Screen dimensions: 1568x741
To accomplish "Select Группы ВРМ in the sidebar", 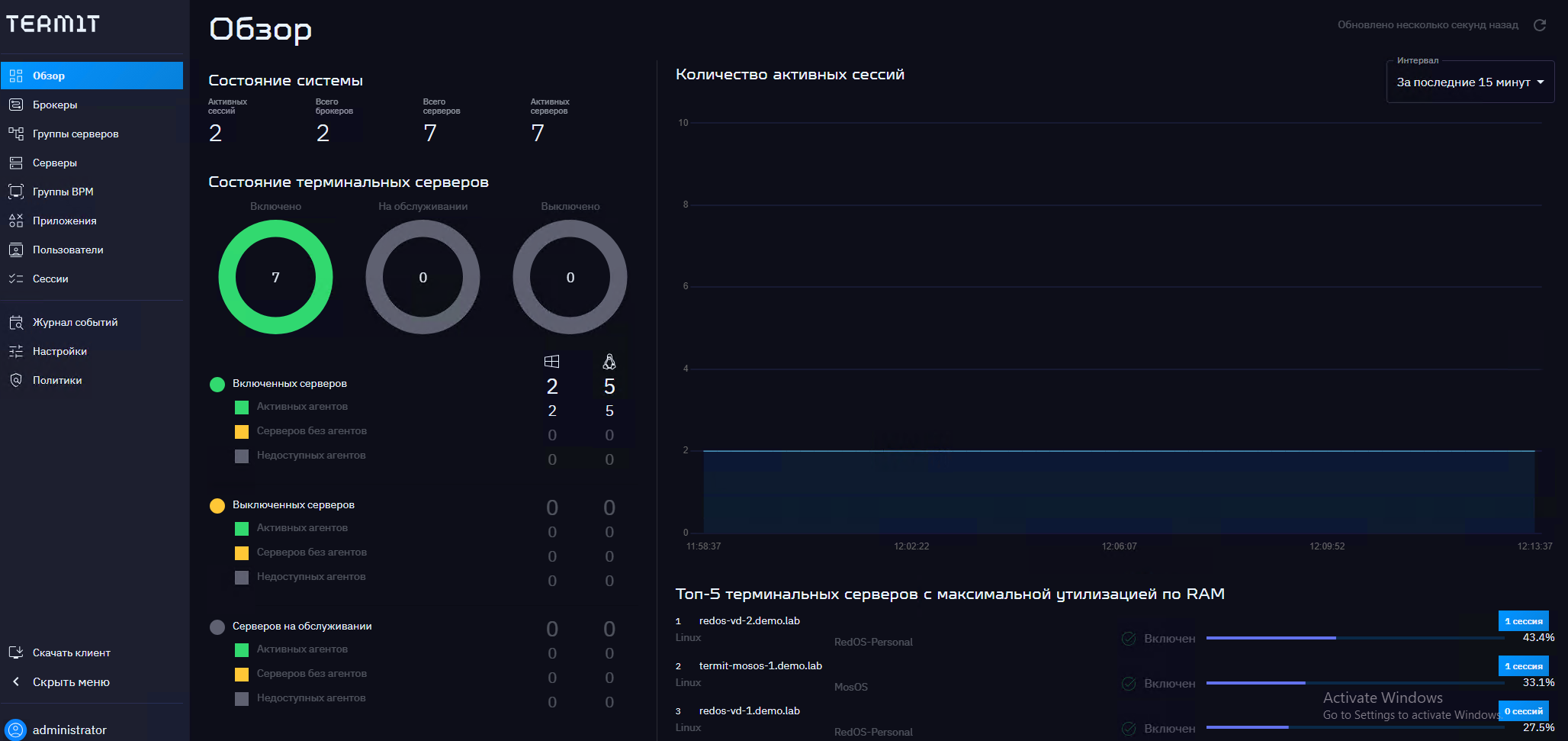I will (x=63, y=192).
